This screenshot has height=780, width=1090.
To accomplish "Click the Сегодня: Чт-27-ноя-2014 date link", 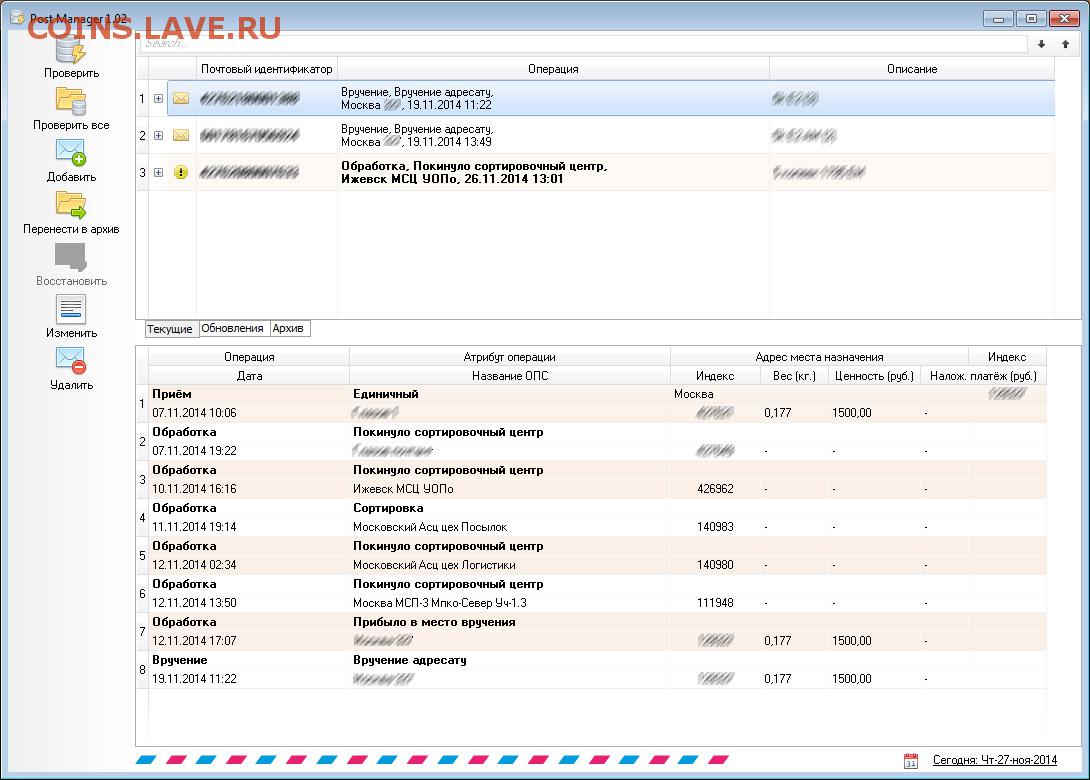I will (x=995, y=760).
